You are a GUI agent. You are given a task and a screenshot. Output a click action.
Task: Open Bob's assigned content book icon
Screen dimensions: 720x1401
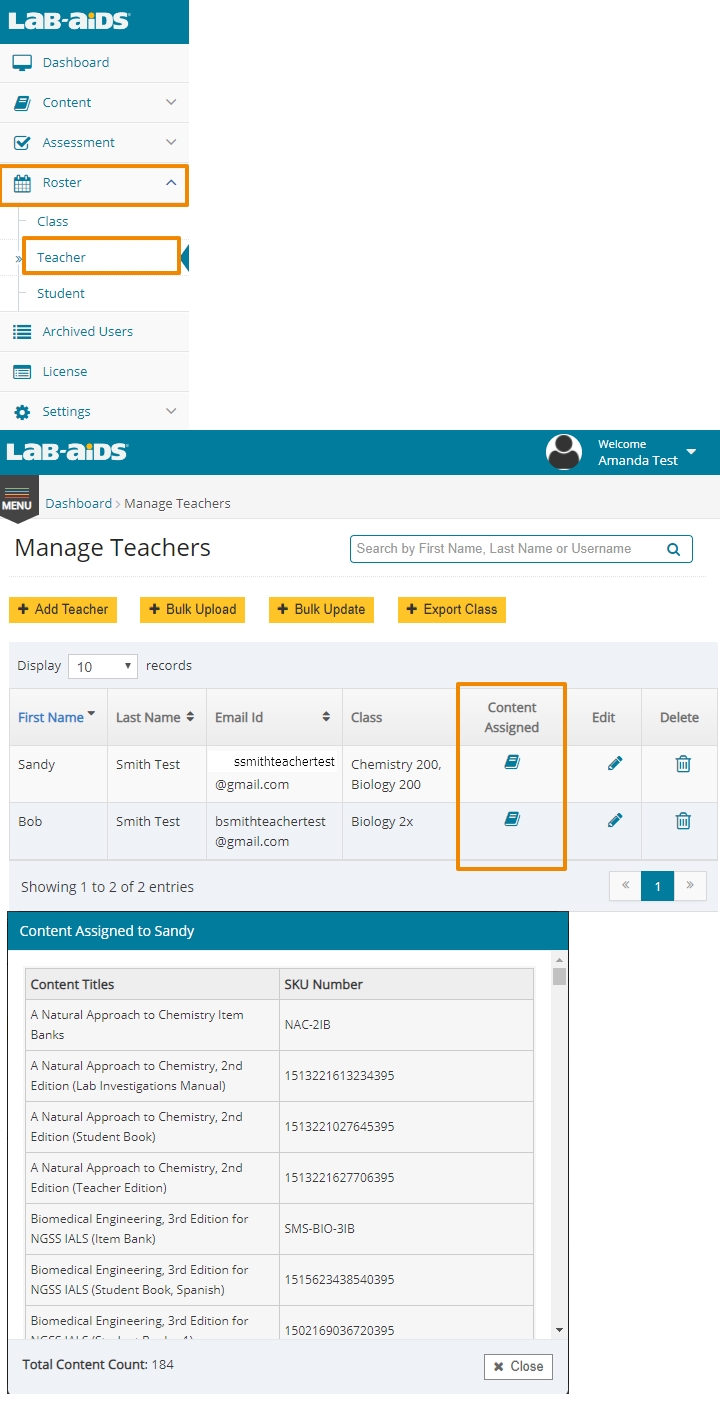pyautogui.click(x=512, y=819)
